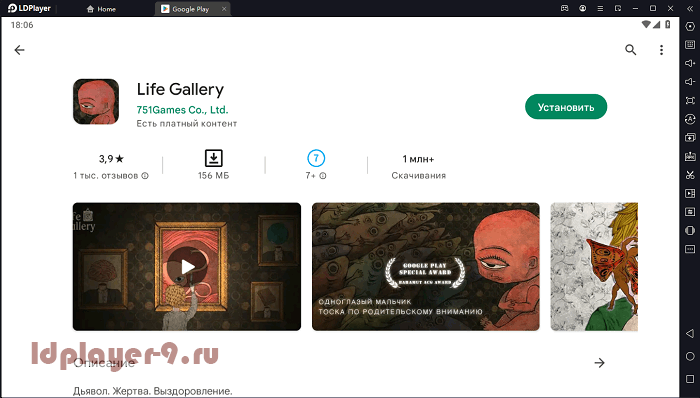Switch to the Google Play tab
The width and height of the screenshot is (700, 398).
[185, 9]
